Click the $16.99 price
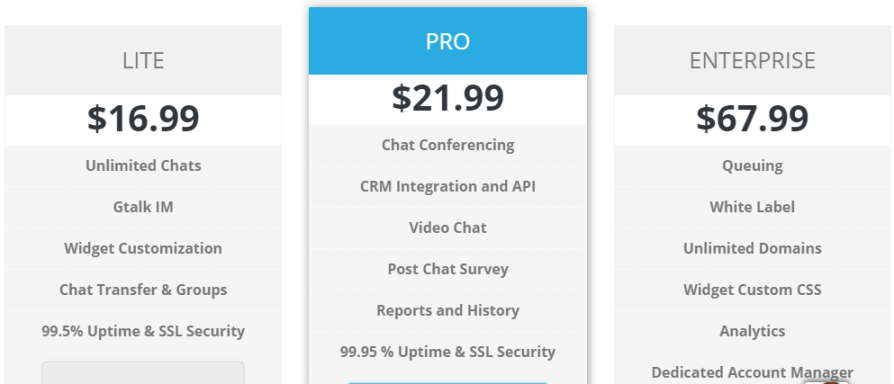This screenshot has width=894, height=384. 143,119
